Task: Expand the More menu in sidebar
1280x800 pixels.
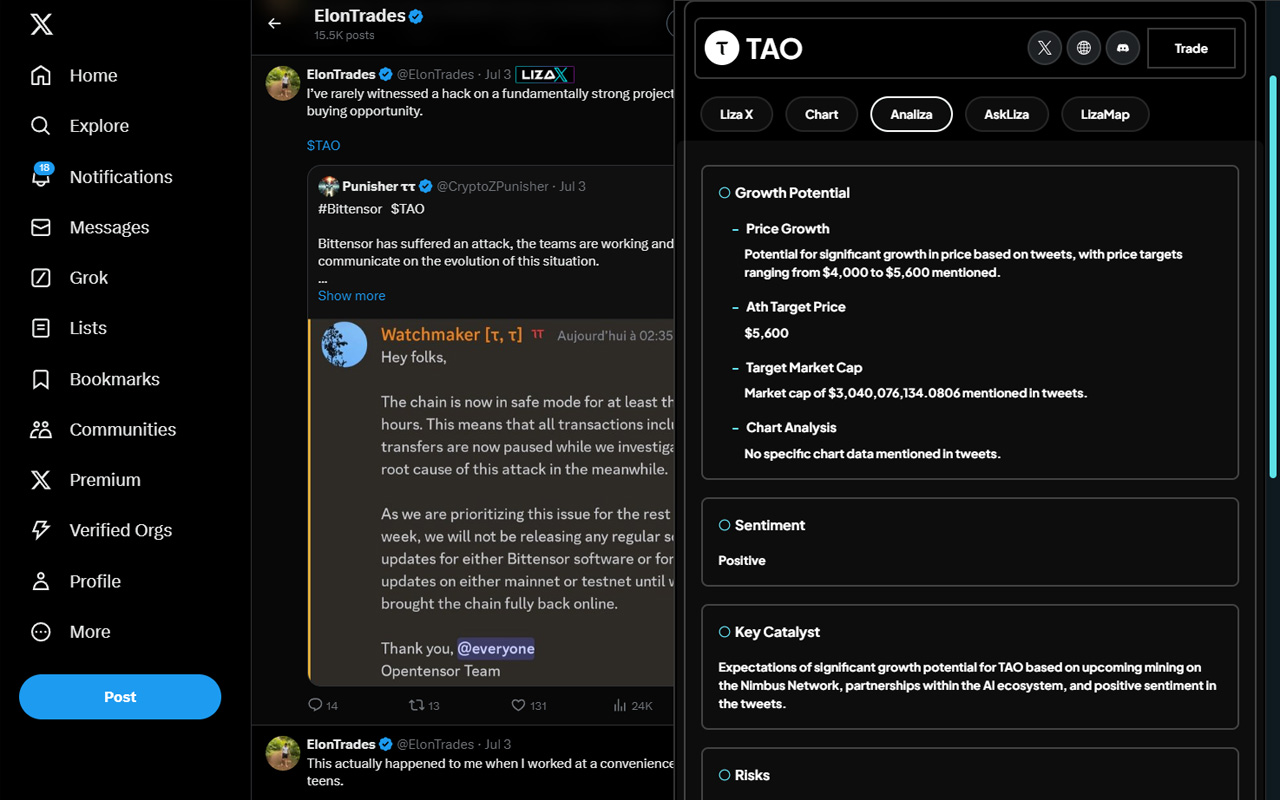Action: (x=41, y=632)
